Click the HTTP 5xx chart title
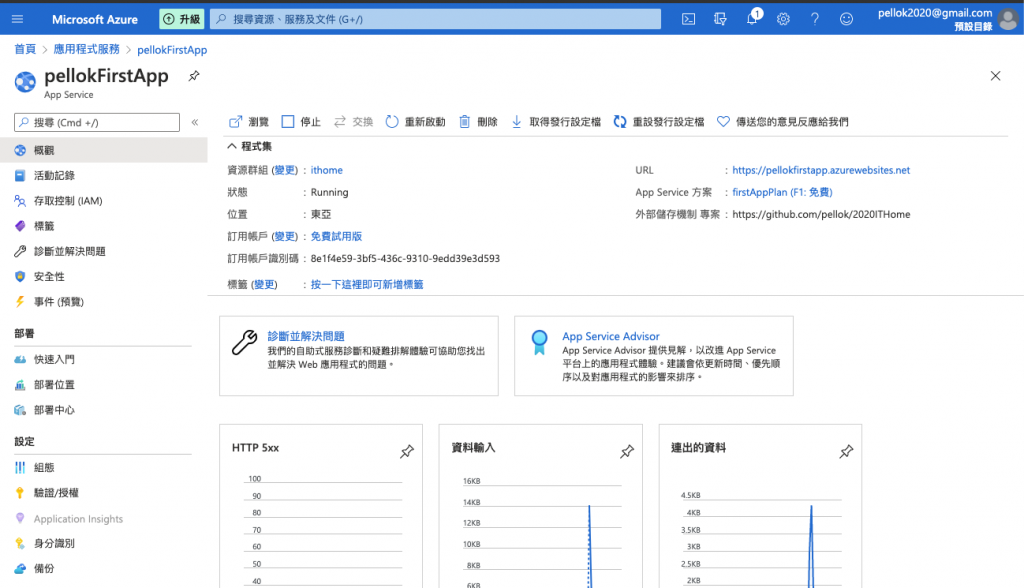Viewport: 1024px width, 588px height. (x=255, y=448)
